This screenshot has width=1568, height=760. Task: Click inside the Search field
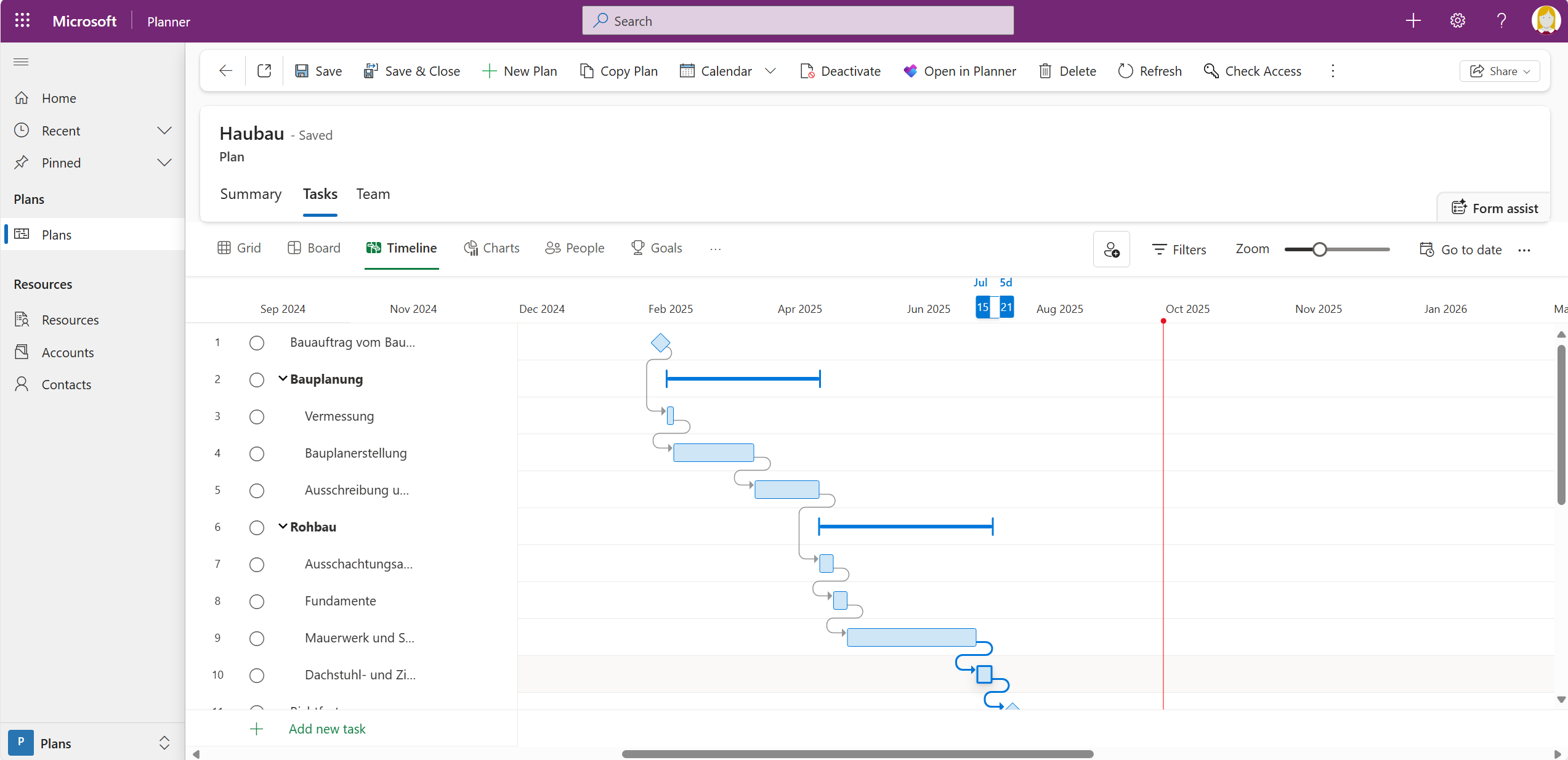click(797, 20)
